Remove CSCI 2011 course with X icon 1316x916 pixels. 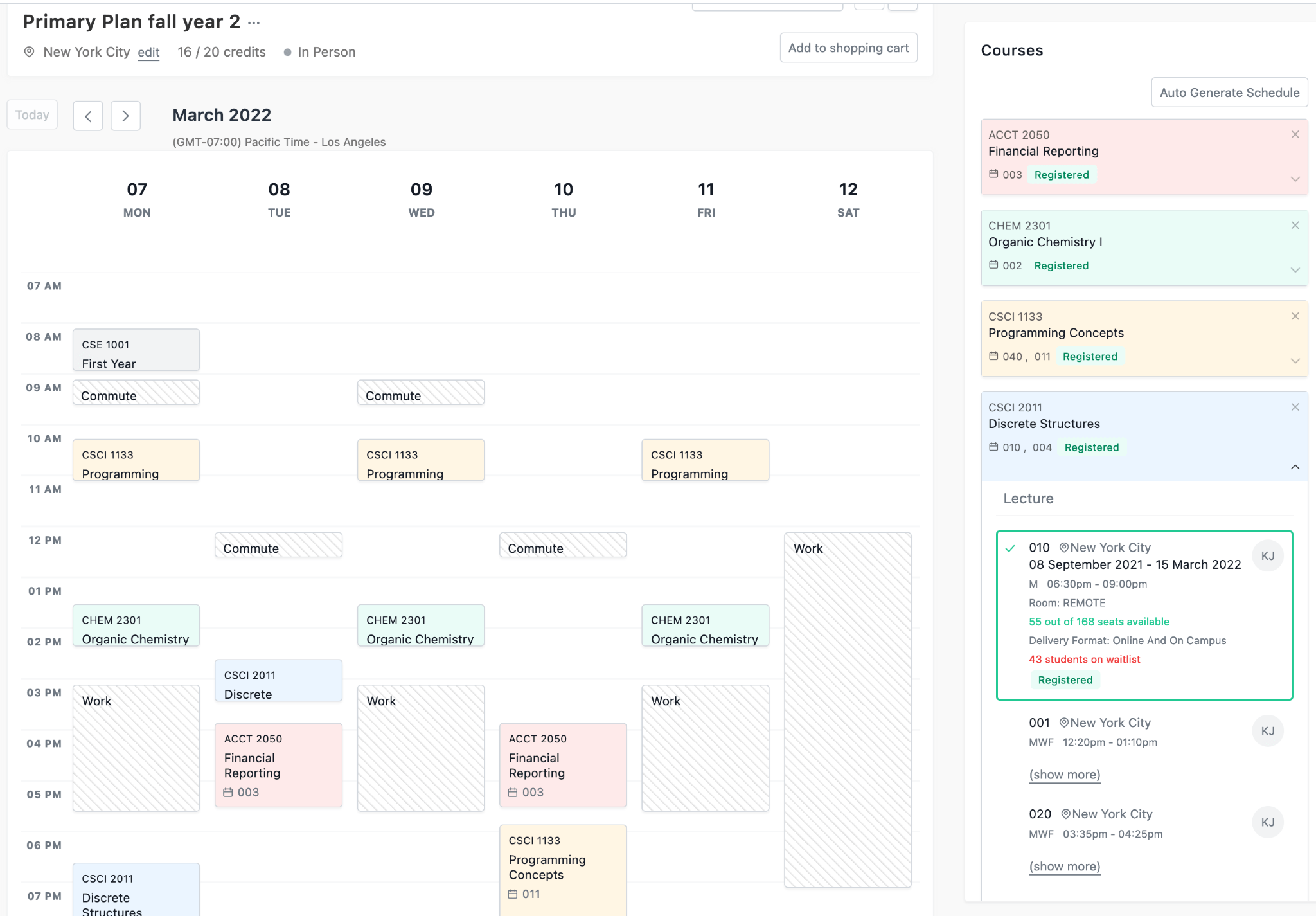[1295, 407]
